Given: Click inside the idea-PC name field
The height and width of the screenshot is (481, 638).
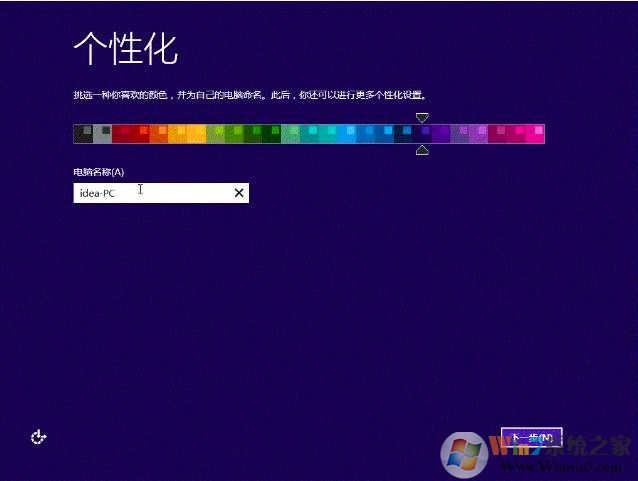Looking at the screenshot, I should 161,193.
